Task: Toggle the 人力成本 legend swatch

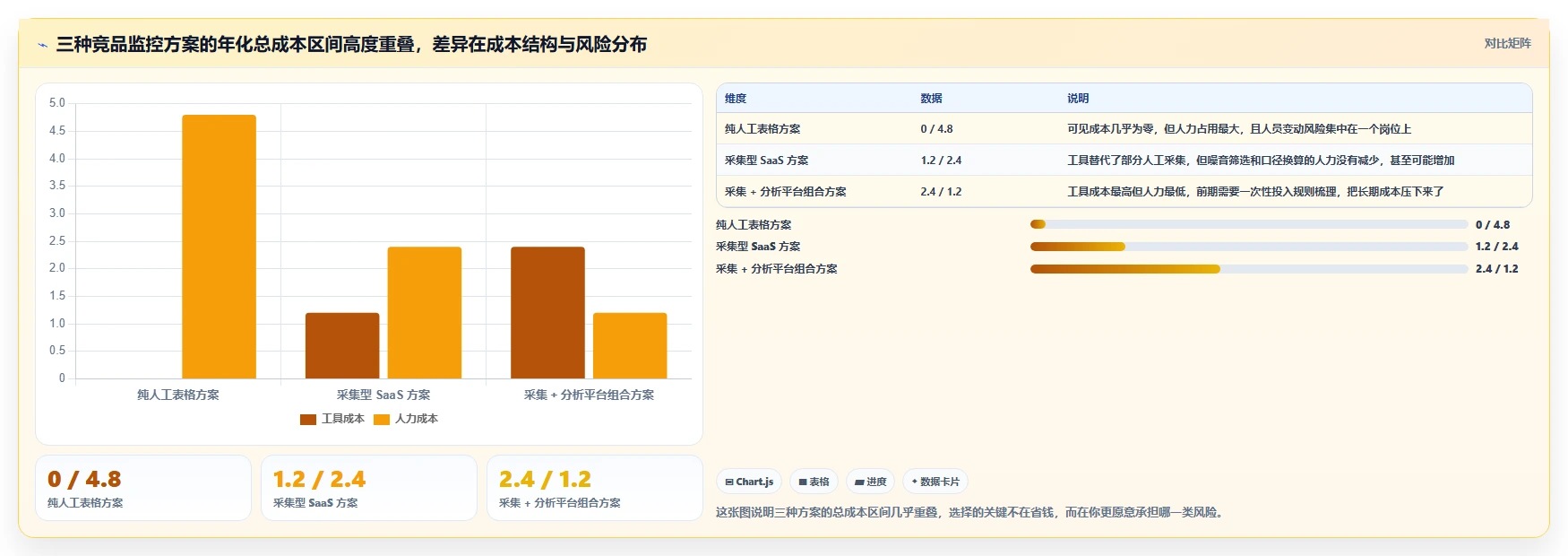Action: [x=382, y=419]
